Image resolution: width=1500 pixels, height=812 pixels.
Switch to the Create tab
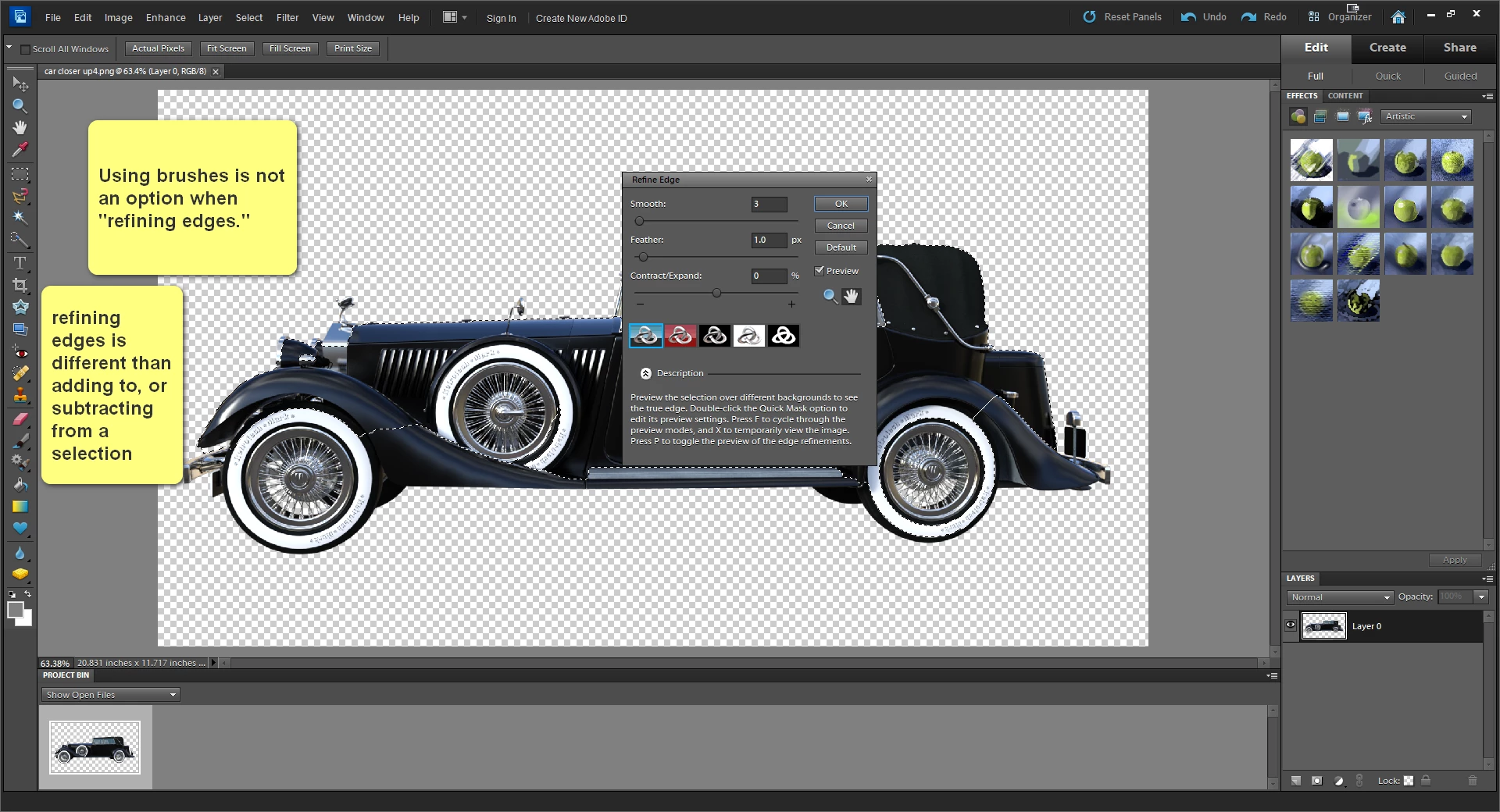(x=1387, y=48)
